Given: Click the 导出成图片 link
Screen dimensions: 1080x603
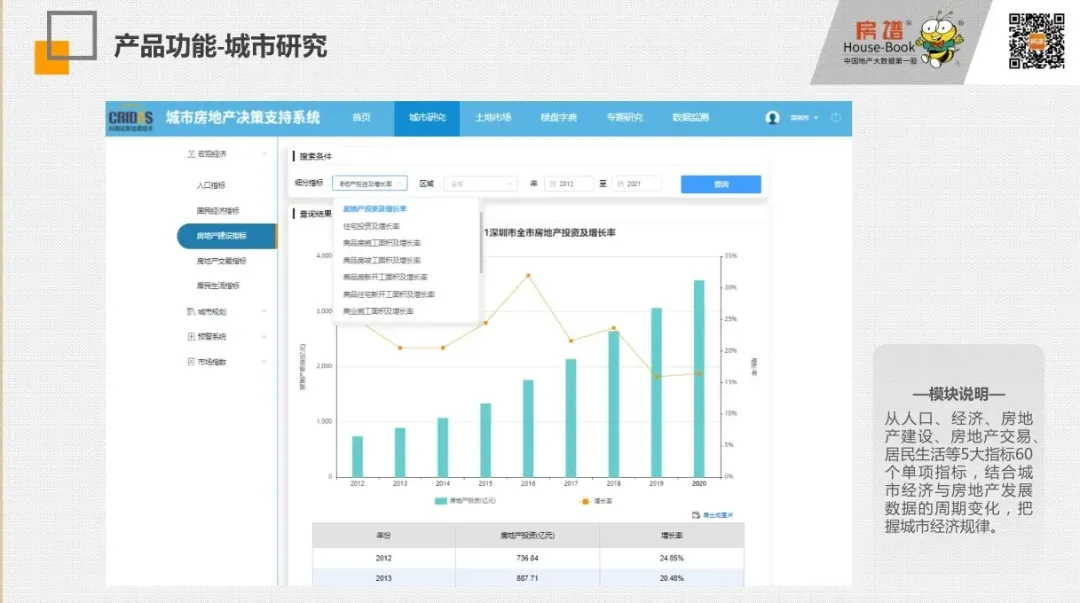Looking at the screenshot, I should tap(721, 514).
